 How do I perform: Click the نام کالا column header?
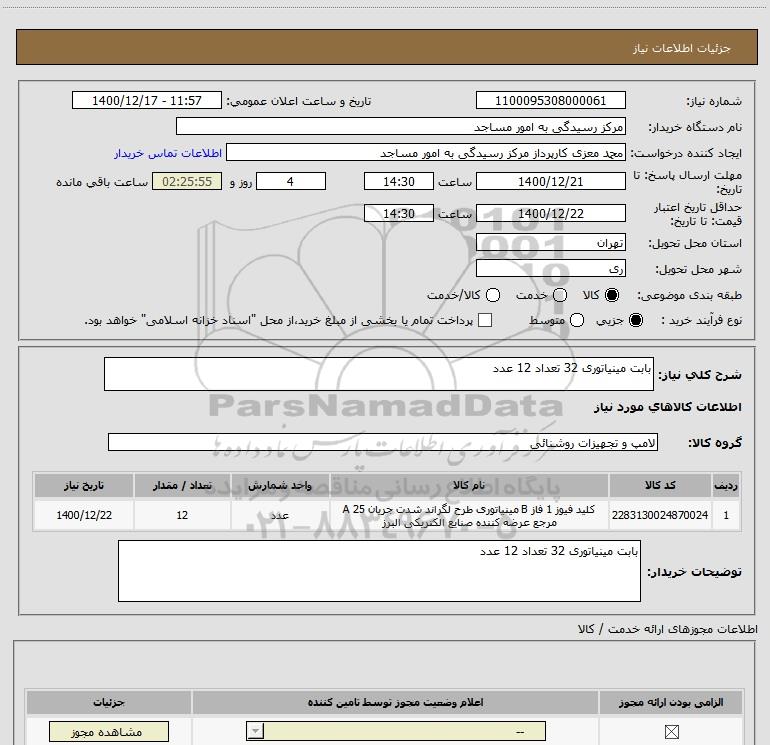468,485
